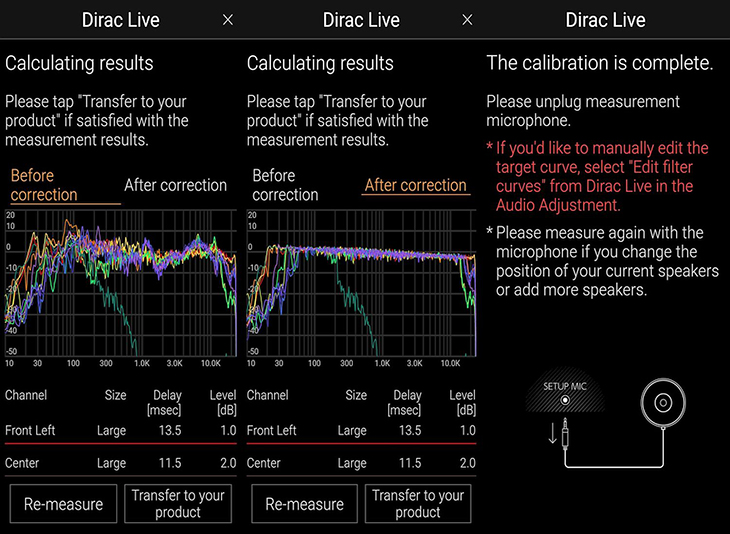Screen dimensions: 730x534
Task: Select Front Left row in first panel
Action: click(121, 431)
